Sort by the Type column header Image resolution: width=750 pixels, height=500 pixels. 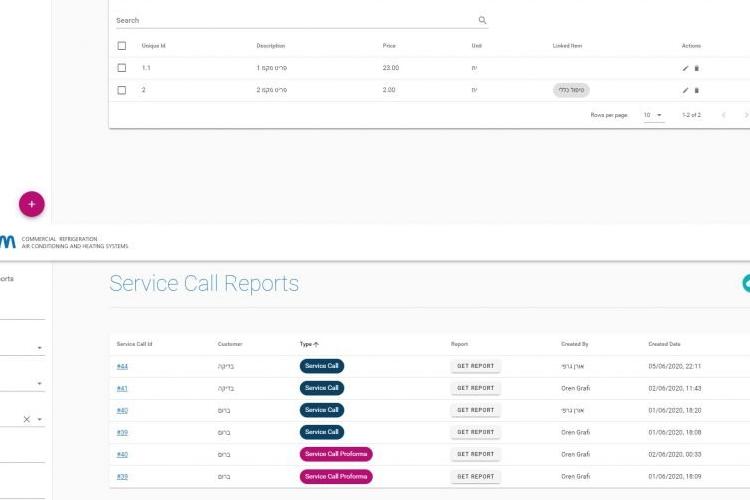[306, 344]
